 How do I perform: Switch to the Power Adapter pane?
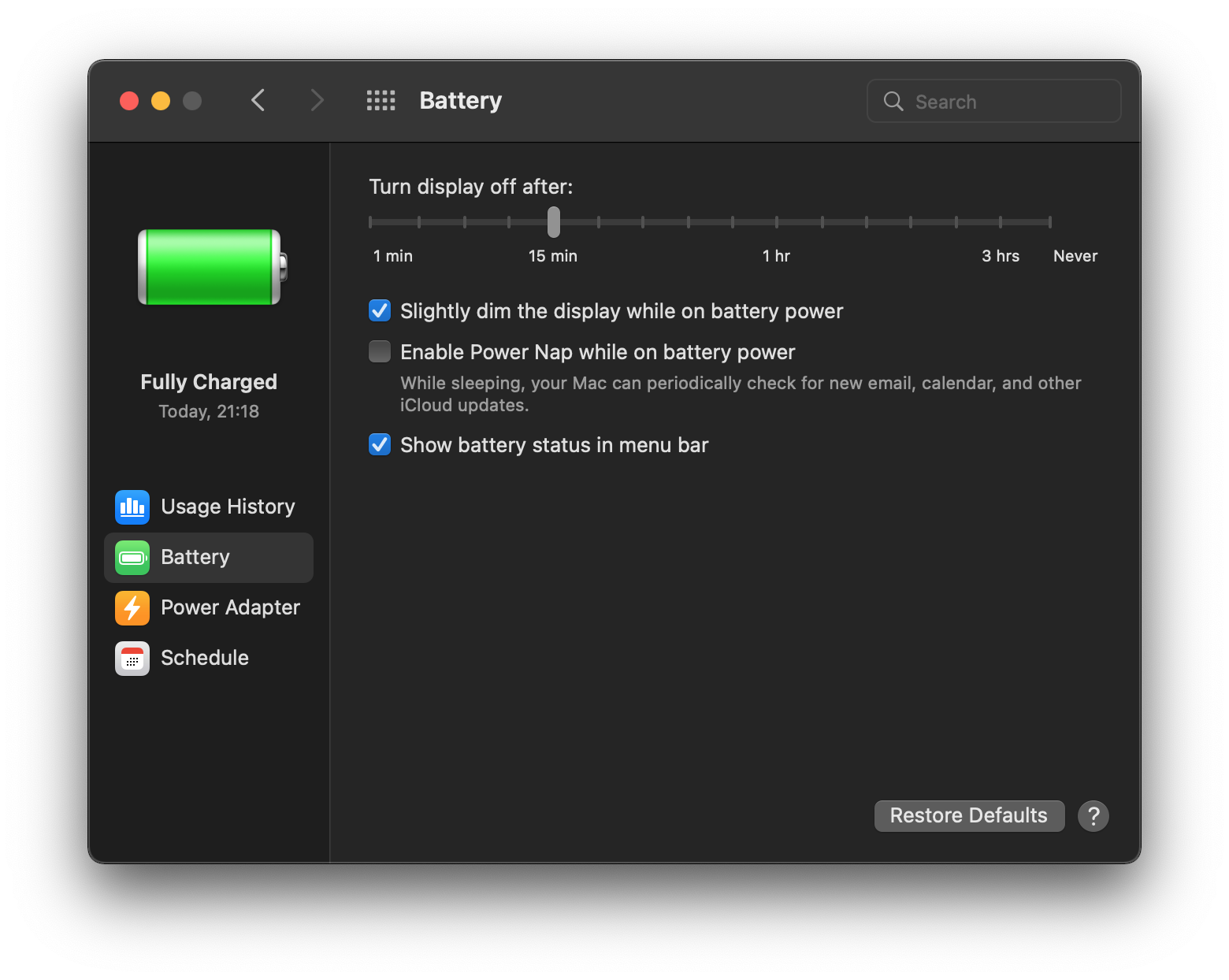click(x=209, y=608)
